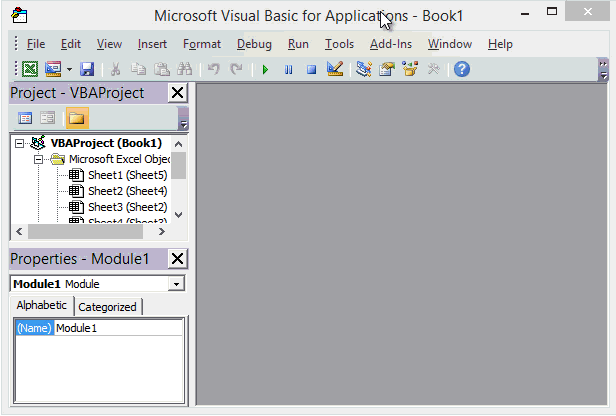The height and width of the screenshot is (416, 616).
Task: Open the Project Explorer toolbar icon
Action: point(364,70)
